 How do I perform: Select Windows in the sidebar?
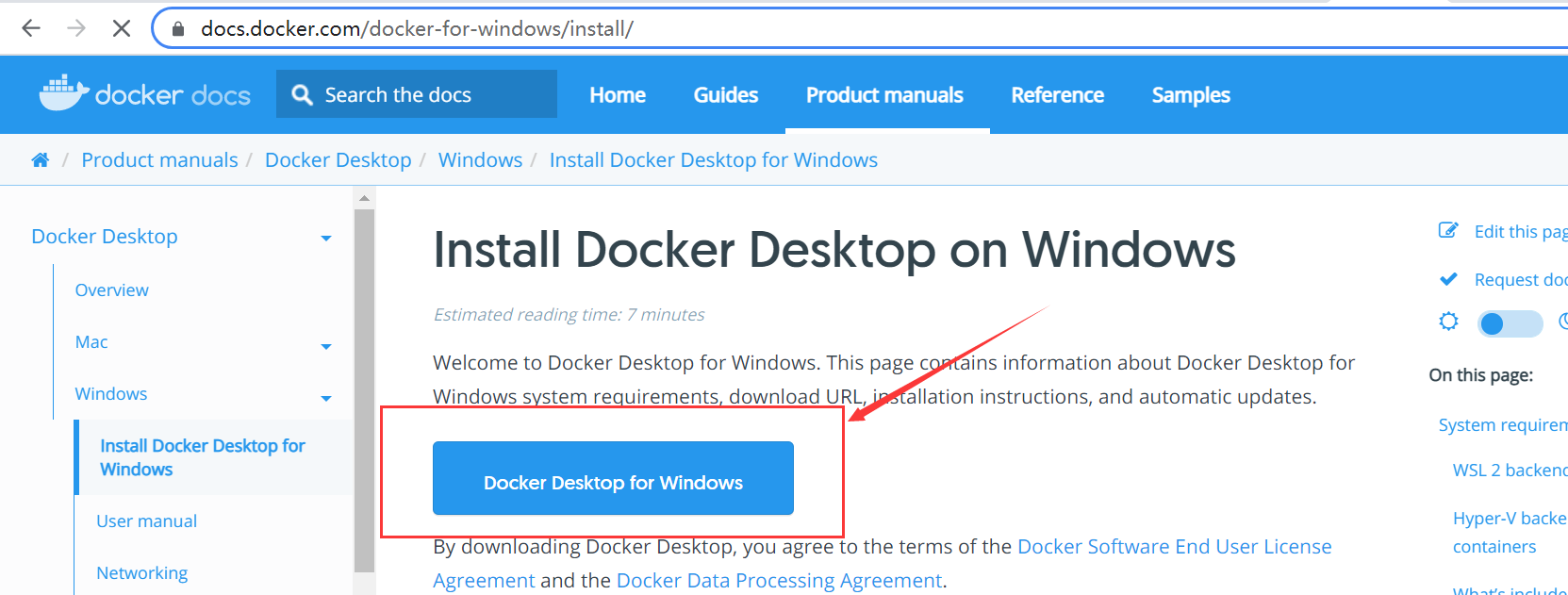(x=110, y=394)
